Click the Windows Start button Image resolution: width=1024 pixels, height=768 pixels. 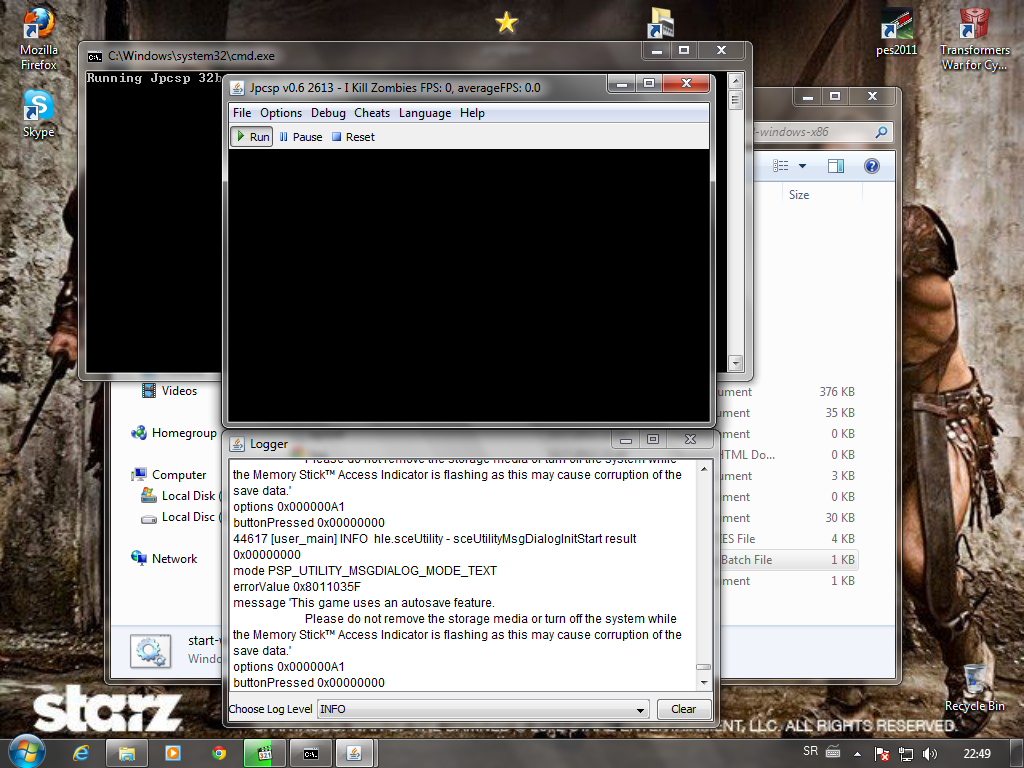(x=26, y=752)
